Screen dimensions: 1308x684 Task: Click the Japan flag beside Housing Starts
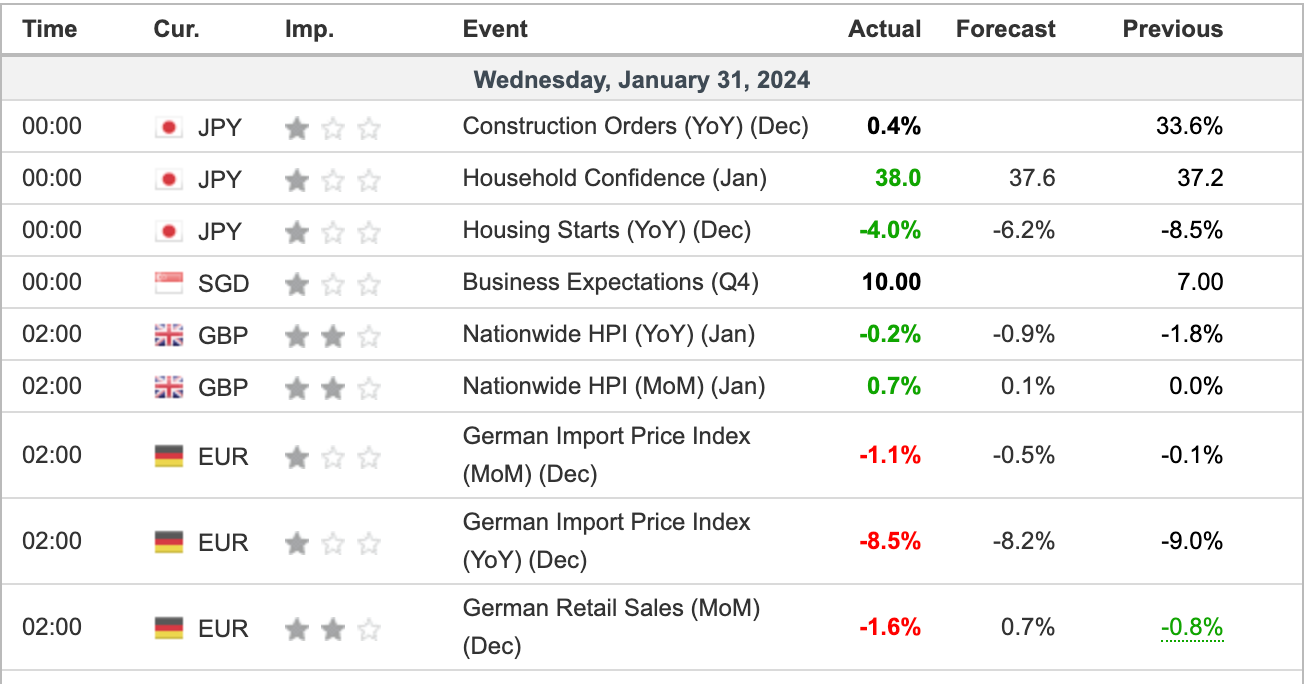(169, 231)
